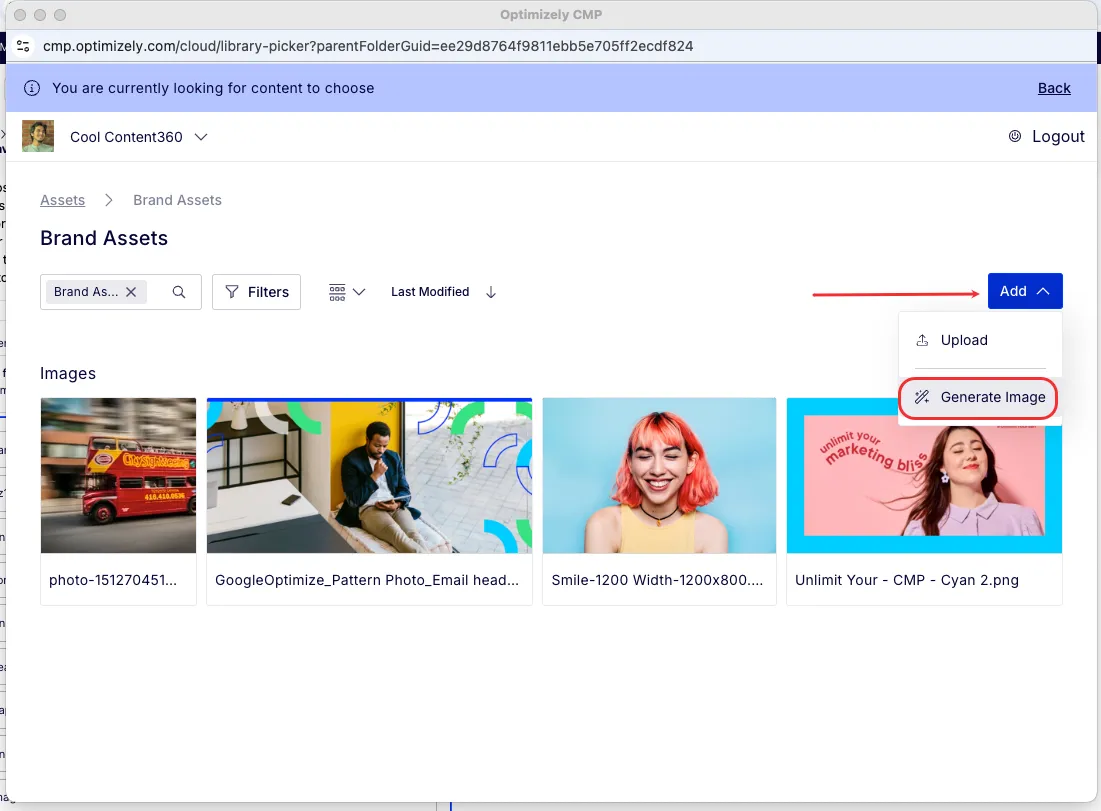Click the filter funnel icon
Screen dimensions: 1101x811
click(x=232, y=291)
